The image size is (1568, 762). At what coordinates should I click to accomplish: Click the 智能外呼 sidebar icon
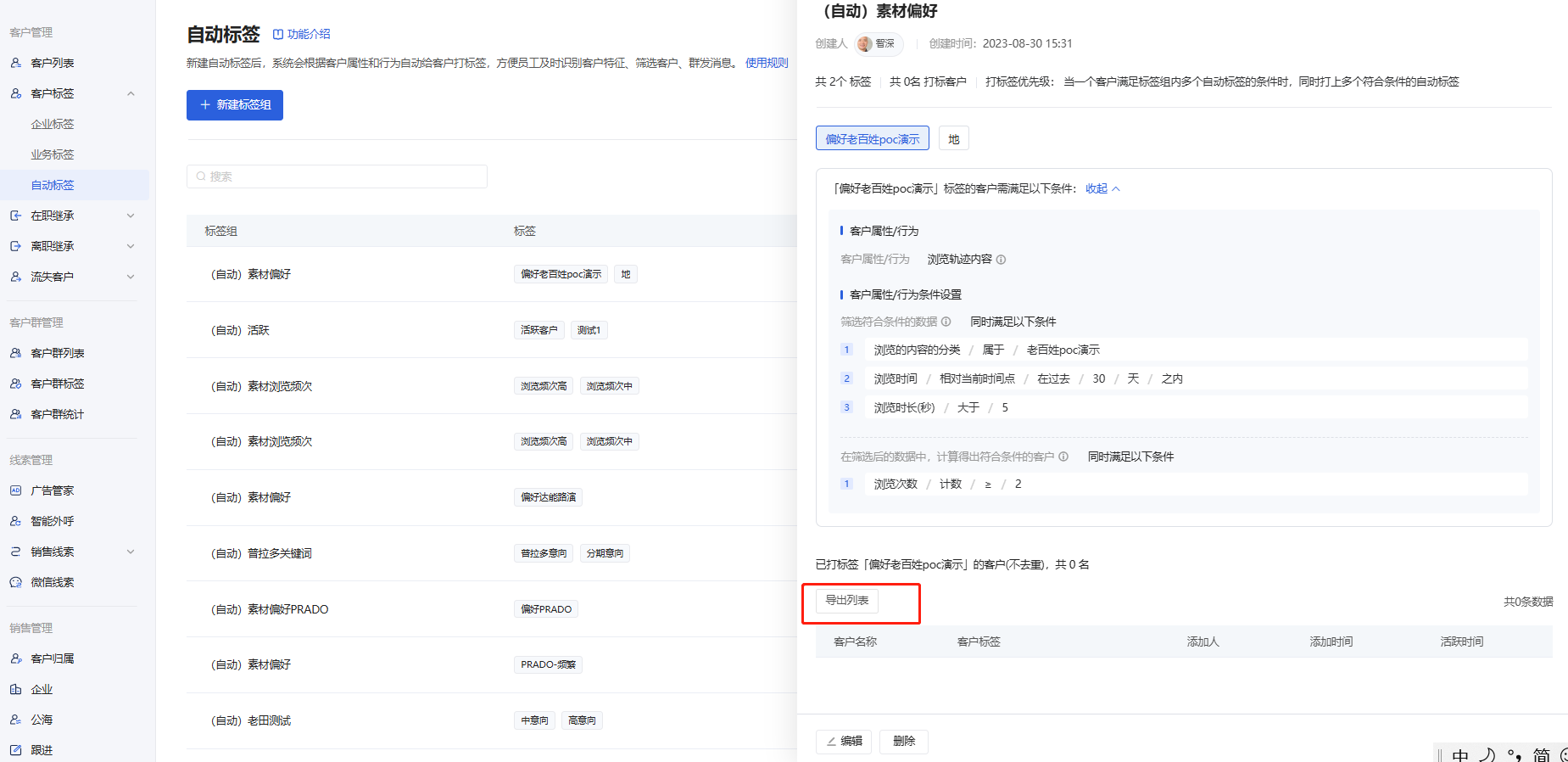click(16, 521)
